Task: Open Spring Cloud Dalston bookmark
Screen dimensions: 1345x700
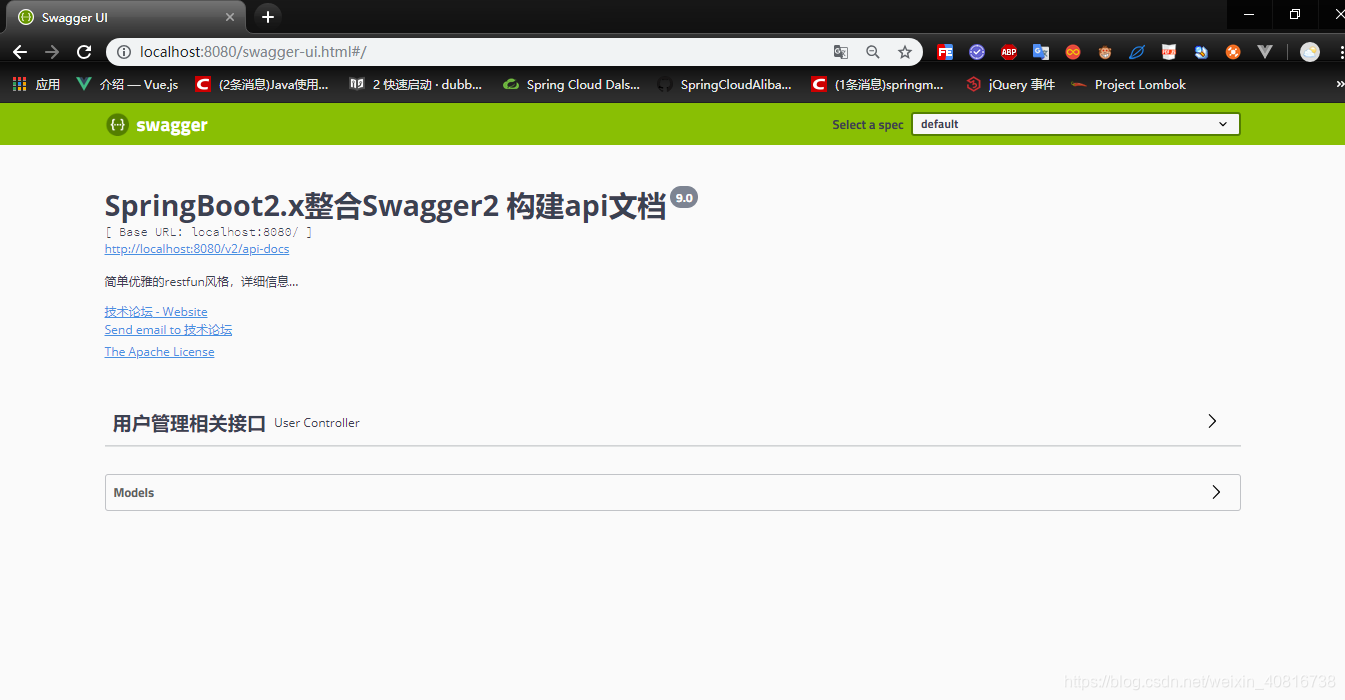Action: pos(571,85)
